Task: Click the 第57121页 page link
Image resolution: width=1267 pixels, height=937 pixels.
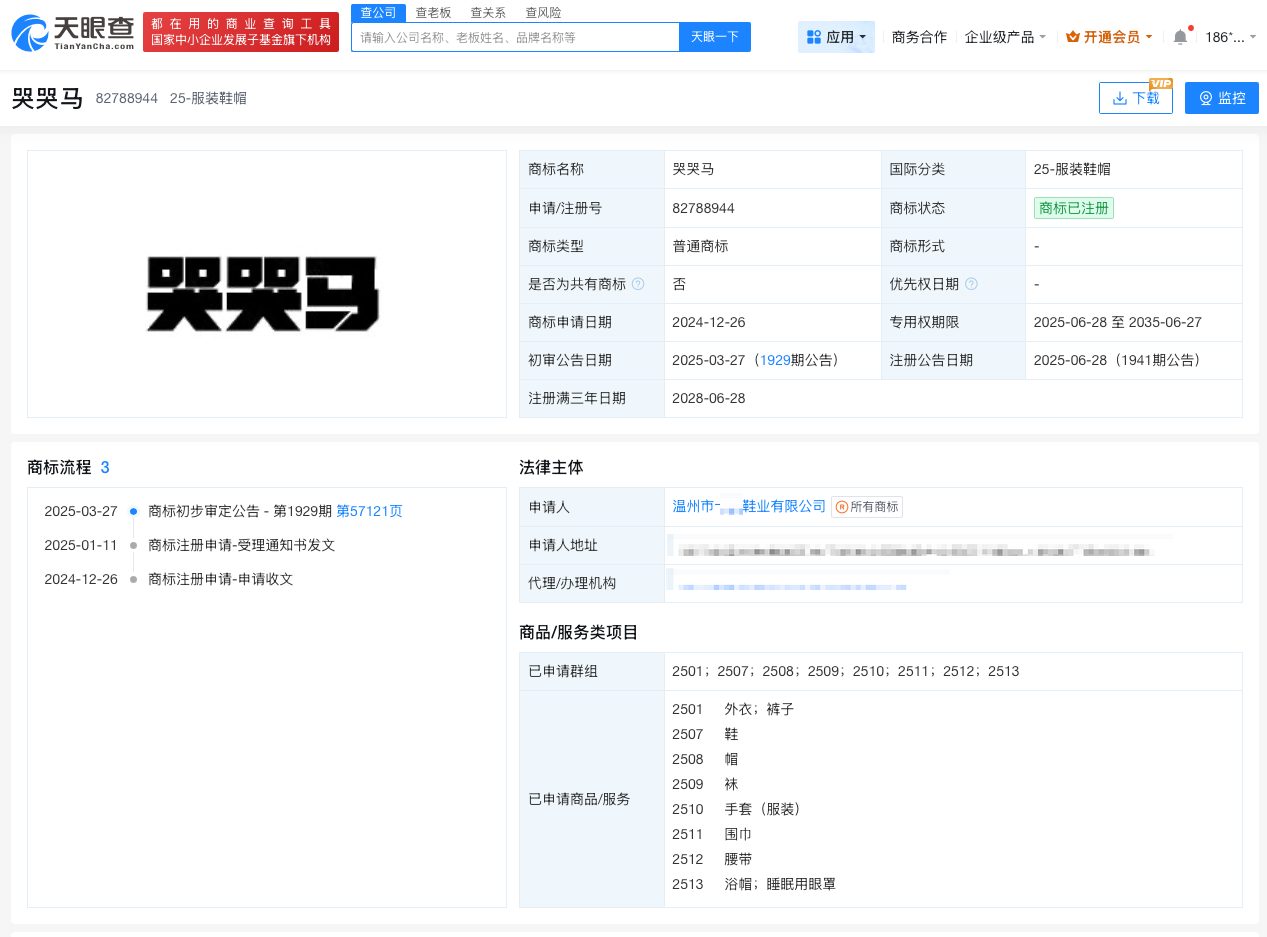Action: coord(369,511)
